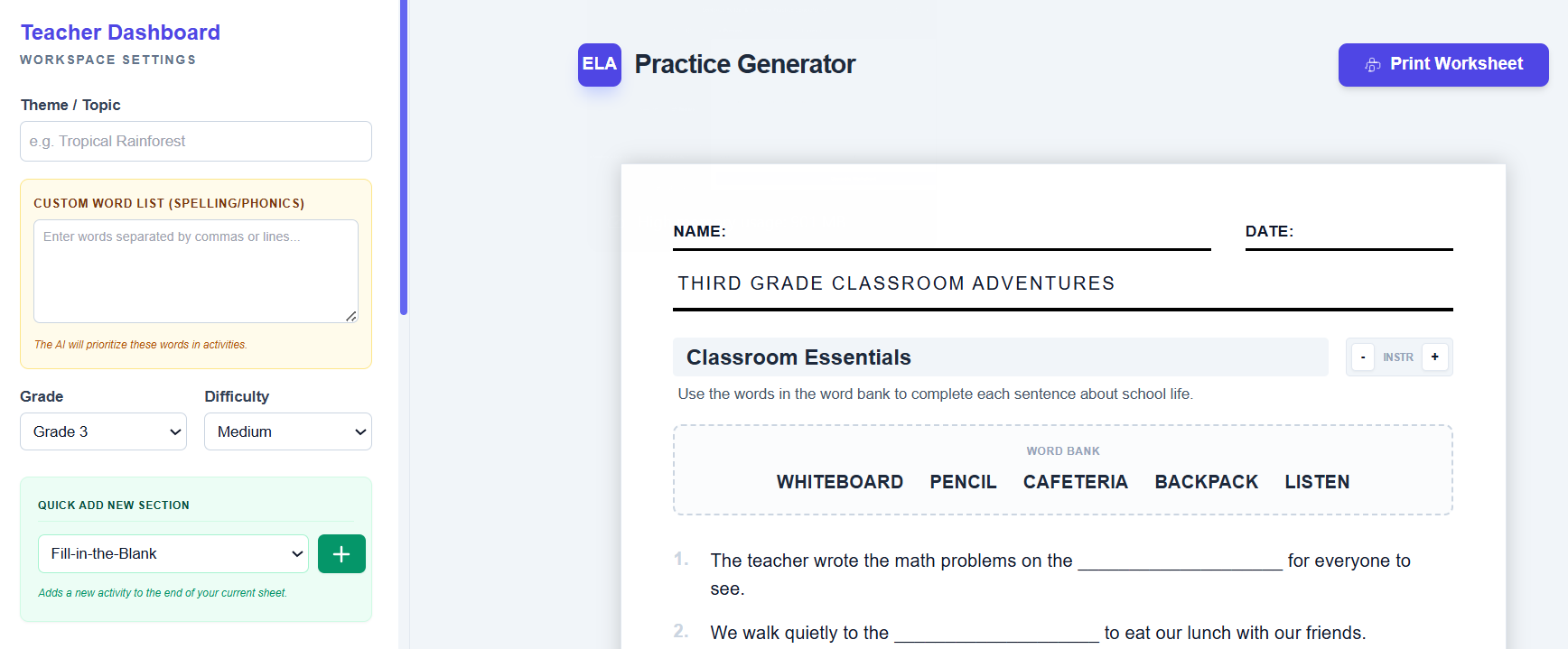Decrease instruction size with minus button

click(x=1363, y=357)
